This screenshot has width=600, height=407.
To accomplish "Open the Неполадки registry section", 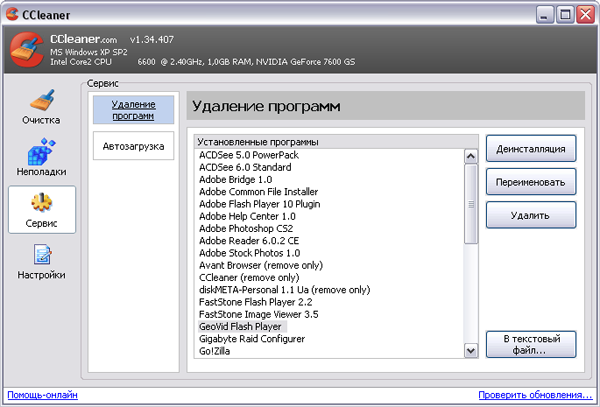I will click(41, 158).
